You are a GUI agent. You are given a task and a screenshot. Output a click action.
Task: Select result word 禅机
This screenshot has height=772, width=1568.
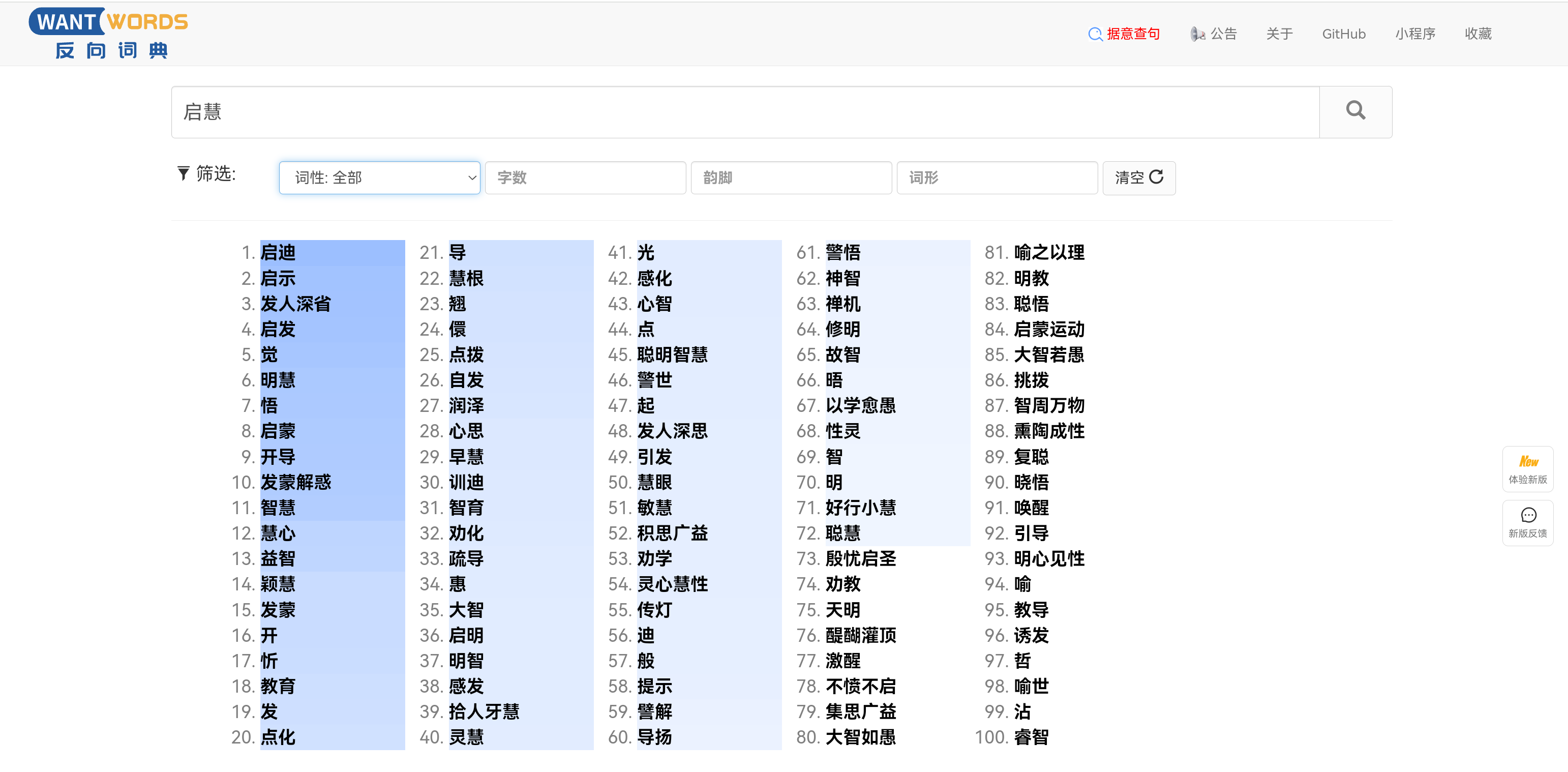tap(843, 303)
